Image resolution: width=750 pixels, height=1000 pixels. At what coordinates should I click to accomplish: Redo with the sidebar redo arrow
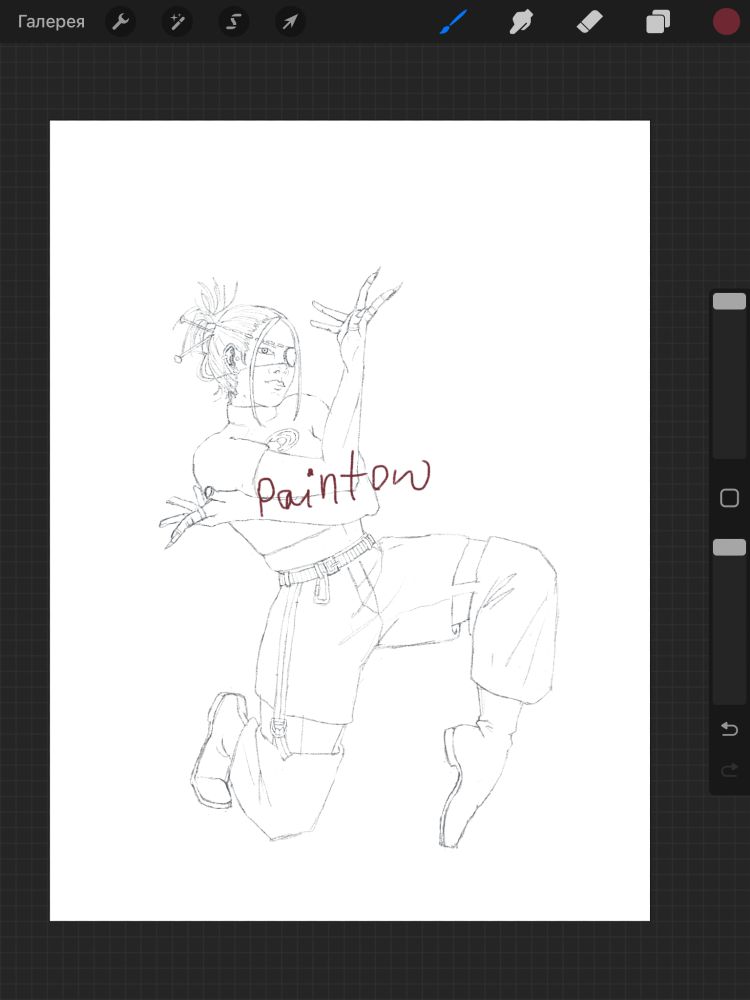pos(729,770)
